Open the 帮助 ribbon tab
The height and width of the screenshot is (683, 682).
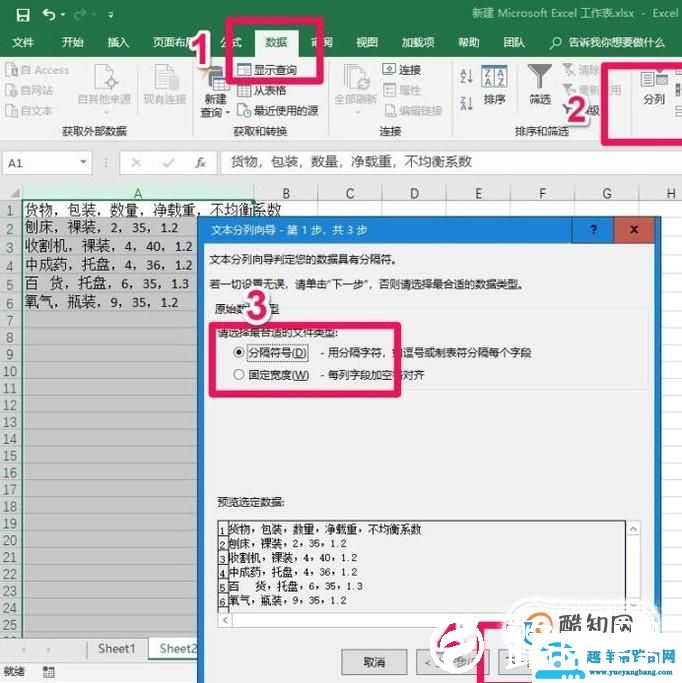pyautogui.click(x=468, y=42)
